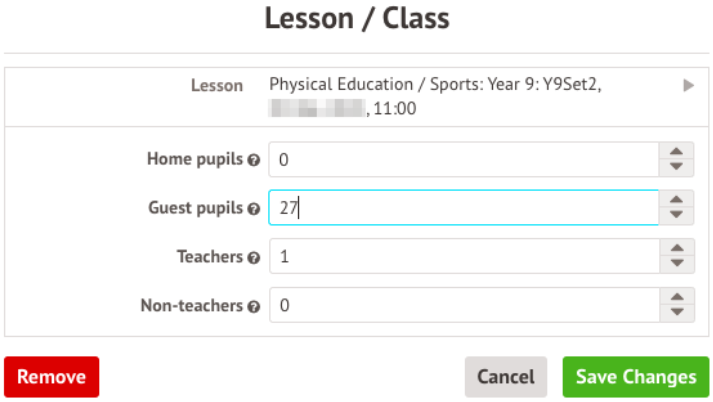Increase Guest pupils with up arrow
Image resolution: width=713 pixels, height=402 pixels.
coord(677,200)
